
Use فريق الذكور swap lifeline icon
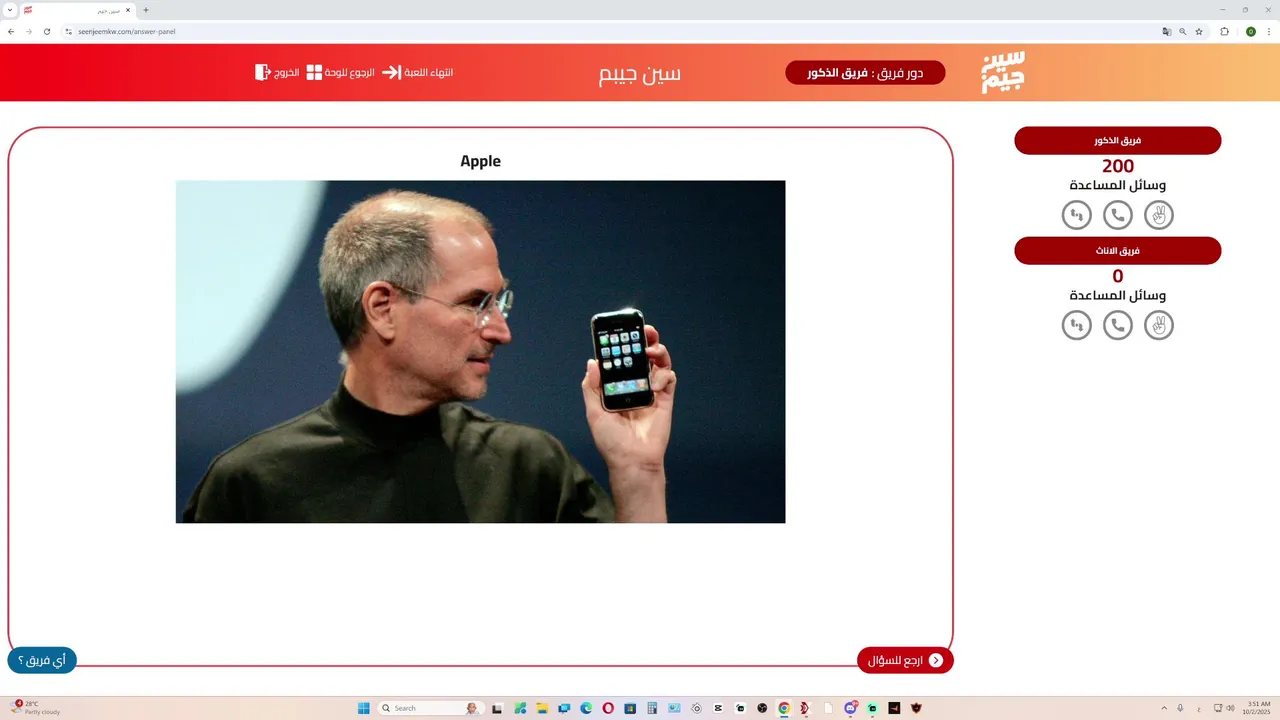coord(1077,215)
